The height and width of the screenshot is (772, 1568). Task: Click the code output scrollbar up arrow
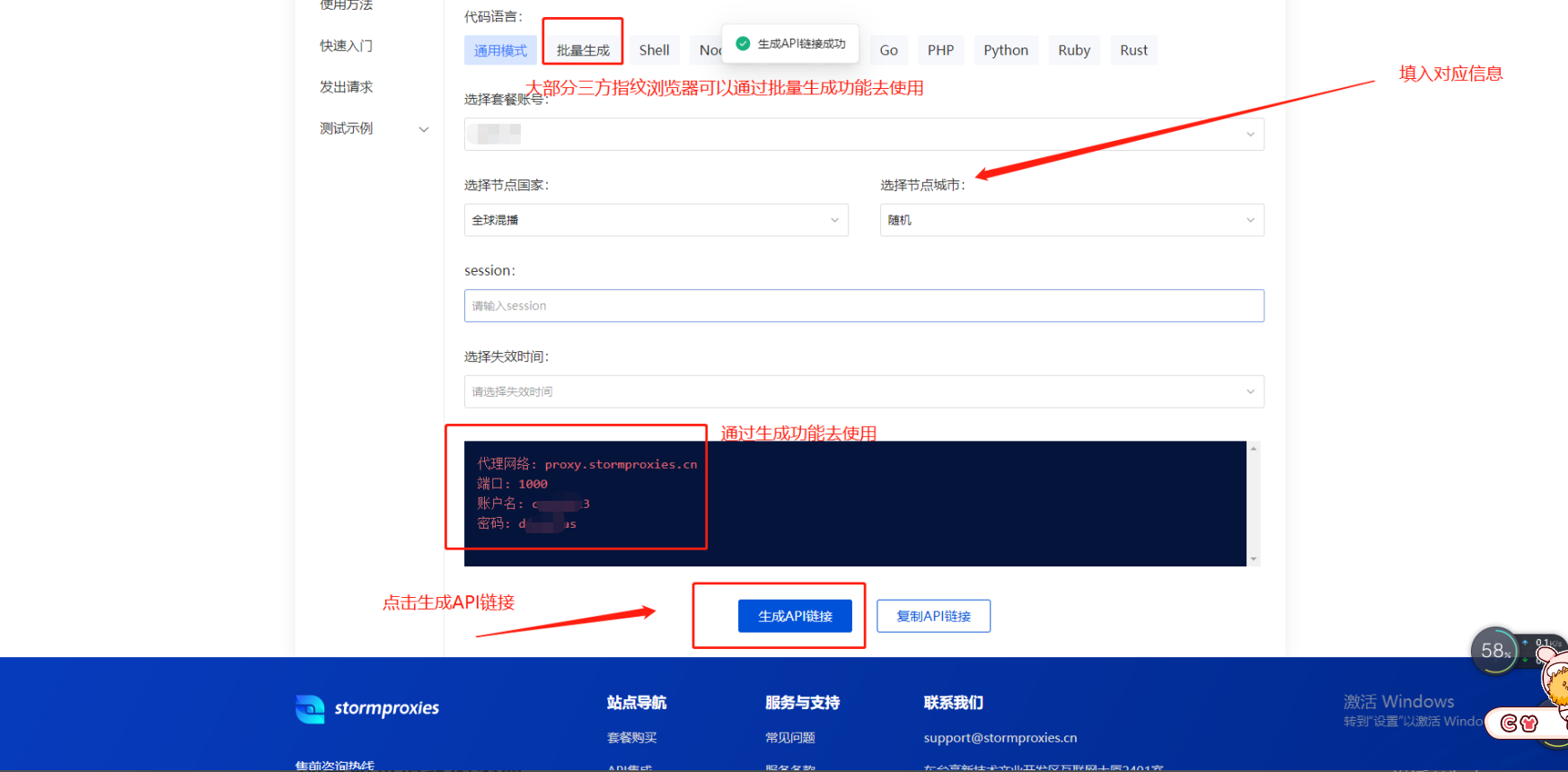pos(1254,448)
